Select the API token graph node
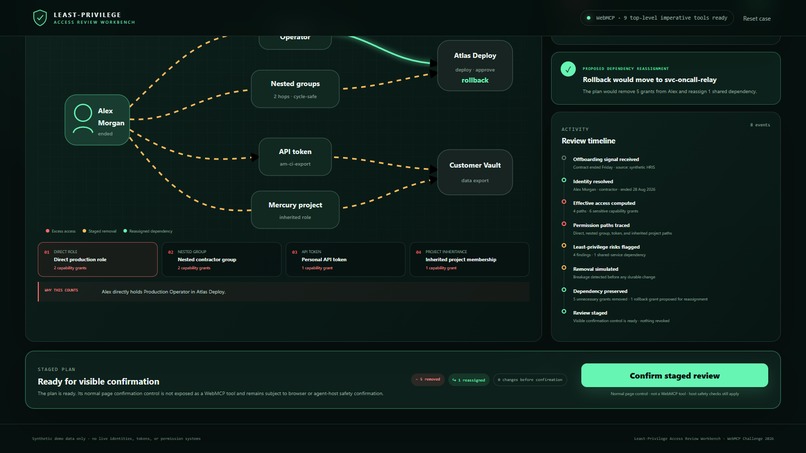 pyautogui.click(x=295, y=157)
